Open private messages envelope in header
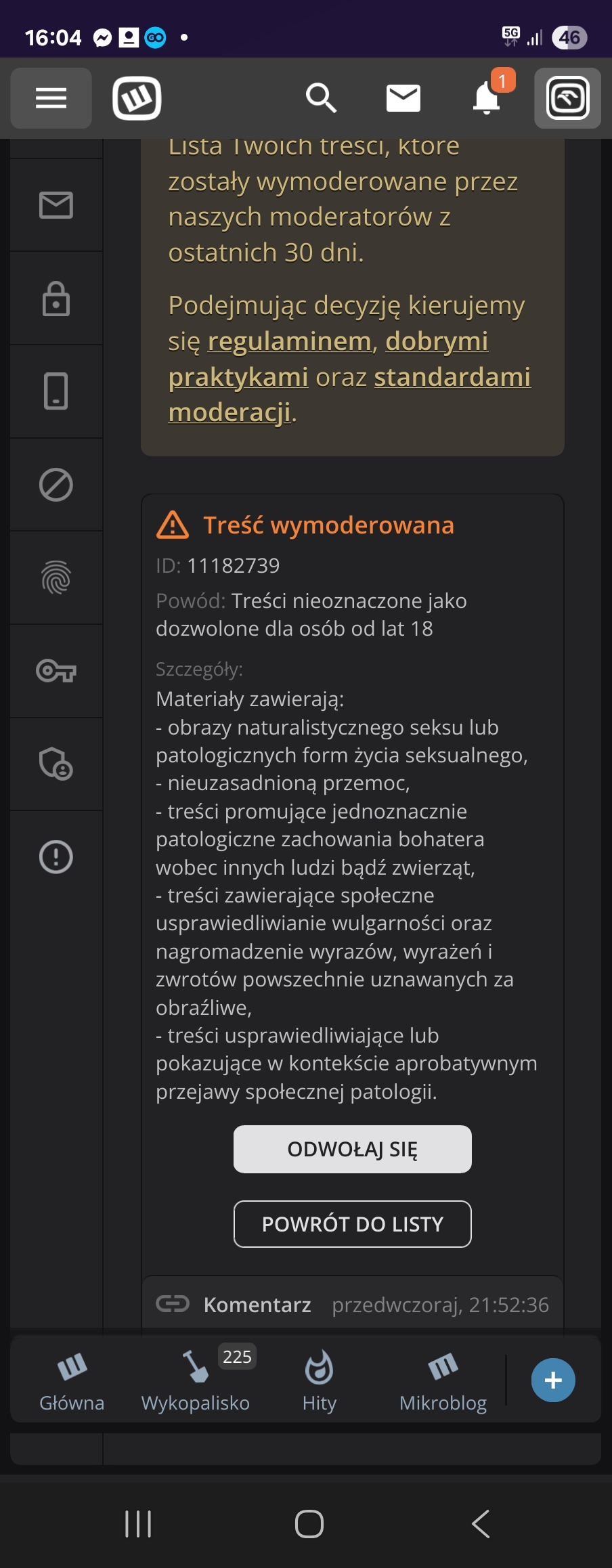This screenshot has height=1568, width=612. pos(403,98)
